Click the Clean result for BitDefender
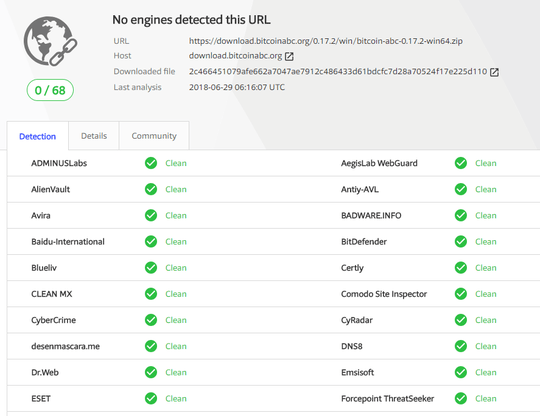The width and height of the screenshot is (540, 416). (x=486, y=242)
